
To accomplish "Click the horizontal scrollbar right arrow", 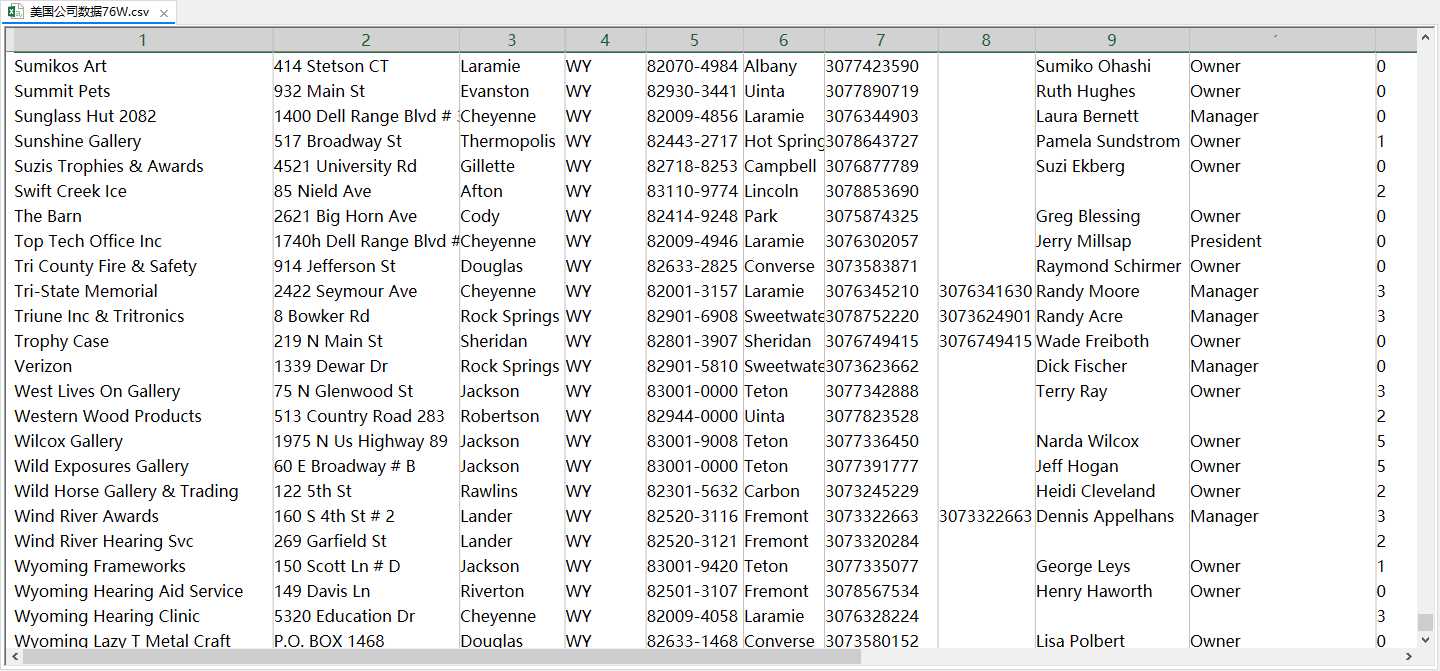I will tap(1409, 657).
